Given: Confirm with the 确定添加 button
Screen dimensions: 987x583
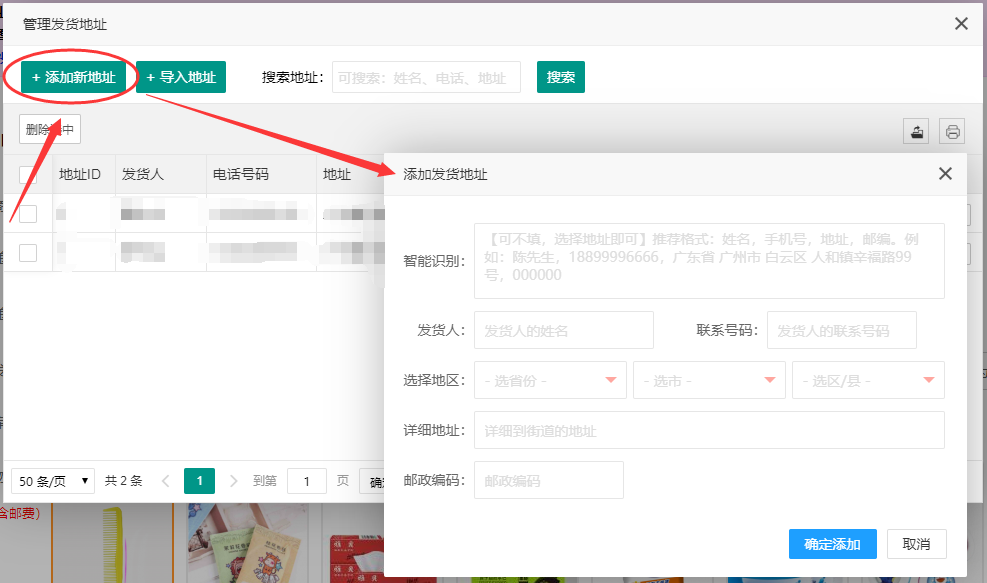Looking at the screenshot, I should pyautogui.click(x=832, y=544).
